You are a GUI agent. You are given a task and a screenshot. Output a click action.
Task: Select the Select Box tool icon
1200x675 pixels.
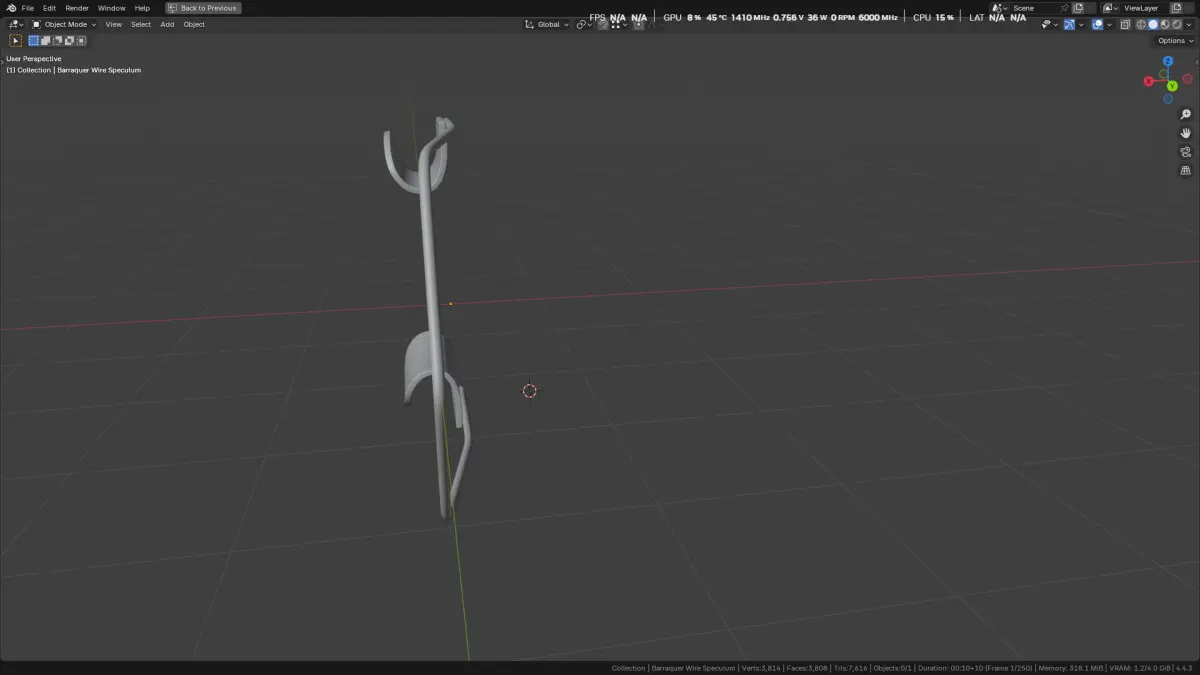coord(15,41)
